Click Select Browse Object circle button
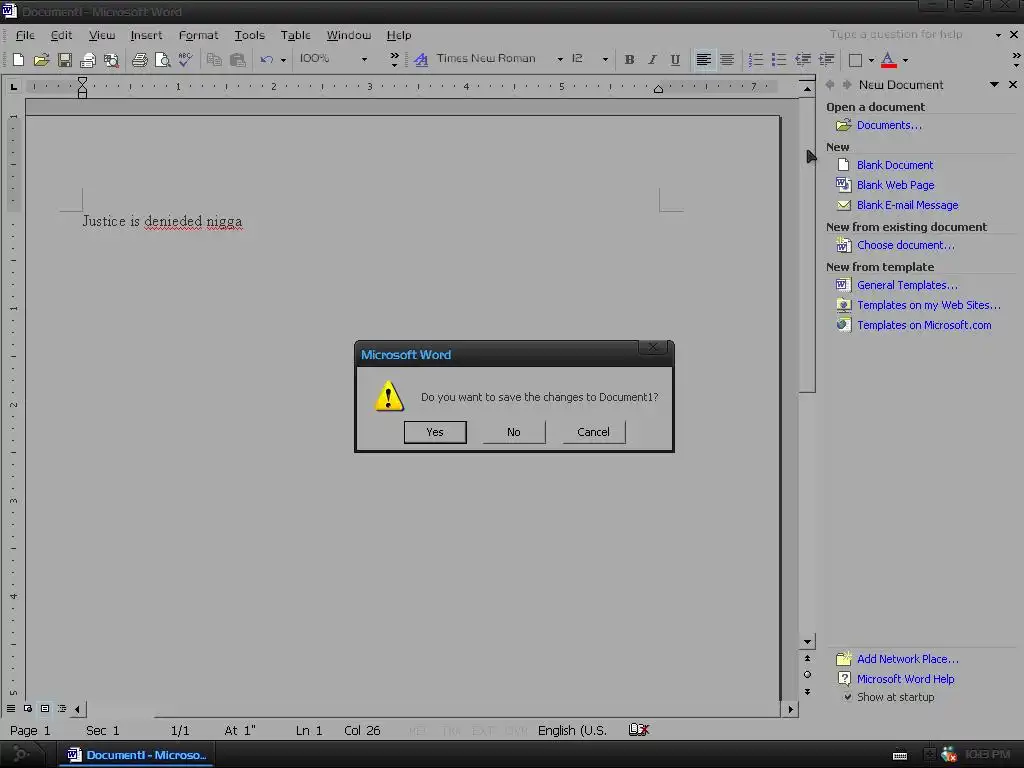Viewport: 1024px width, 768px height. tap(807, 675)
